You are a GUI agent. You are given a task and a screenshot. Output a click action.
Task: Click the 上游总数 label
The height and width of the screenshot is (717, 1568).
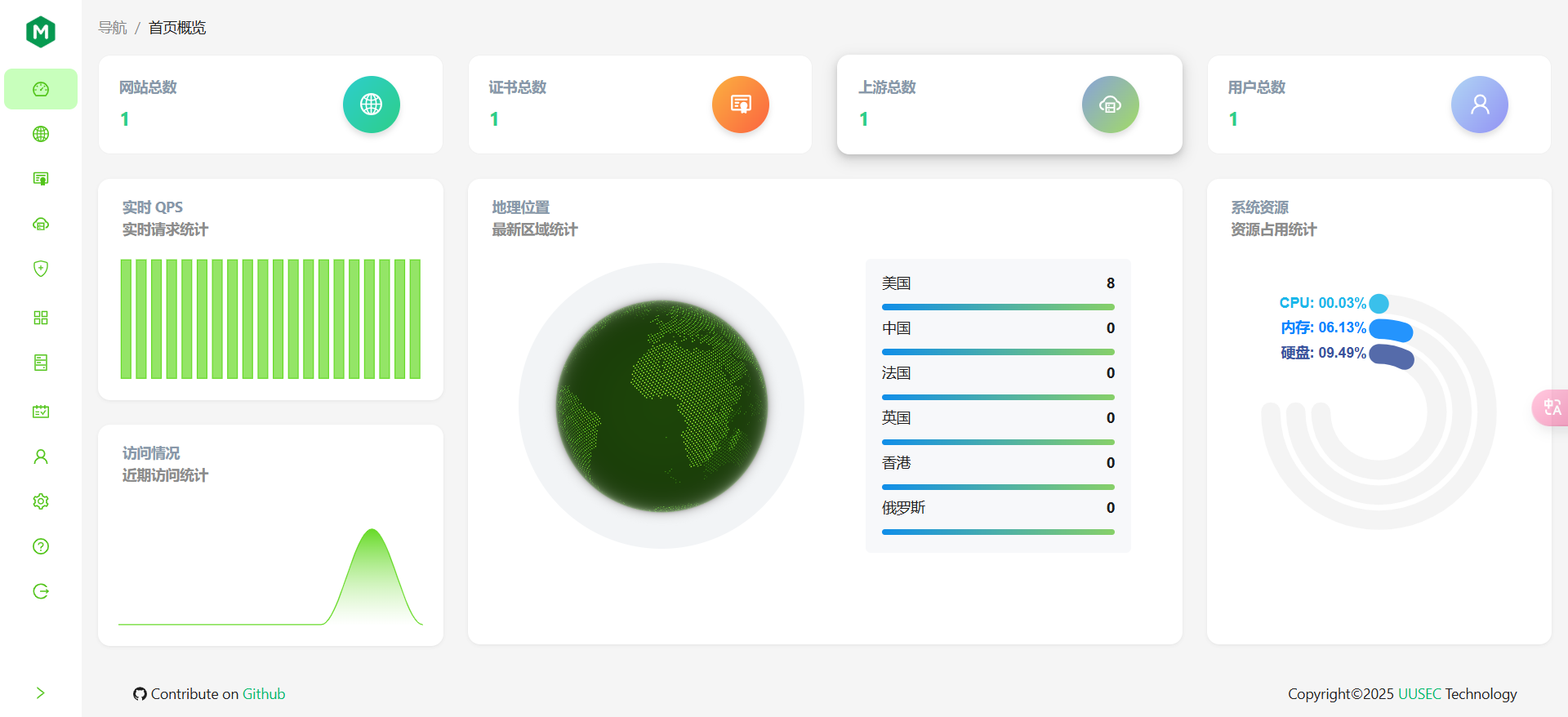(x=887, y=87)
